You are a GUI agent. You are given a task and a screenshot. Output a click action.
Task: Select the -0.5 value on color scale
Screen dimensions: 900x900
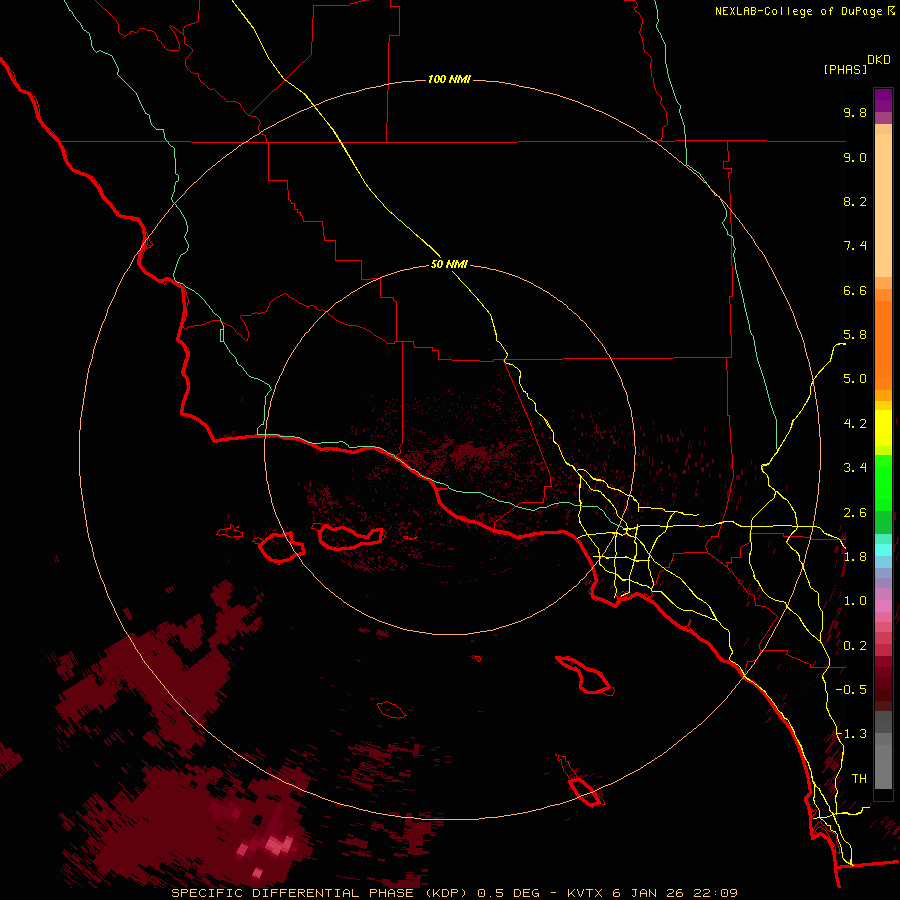(x=851, y=690)
